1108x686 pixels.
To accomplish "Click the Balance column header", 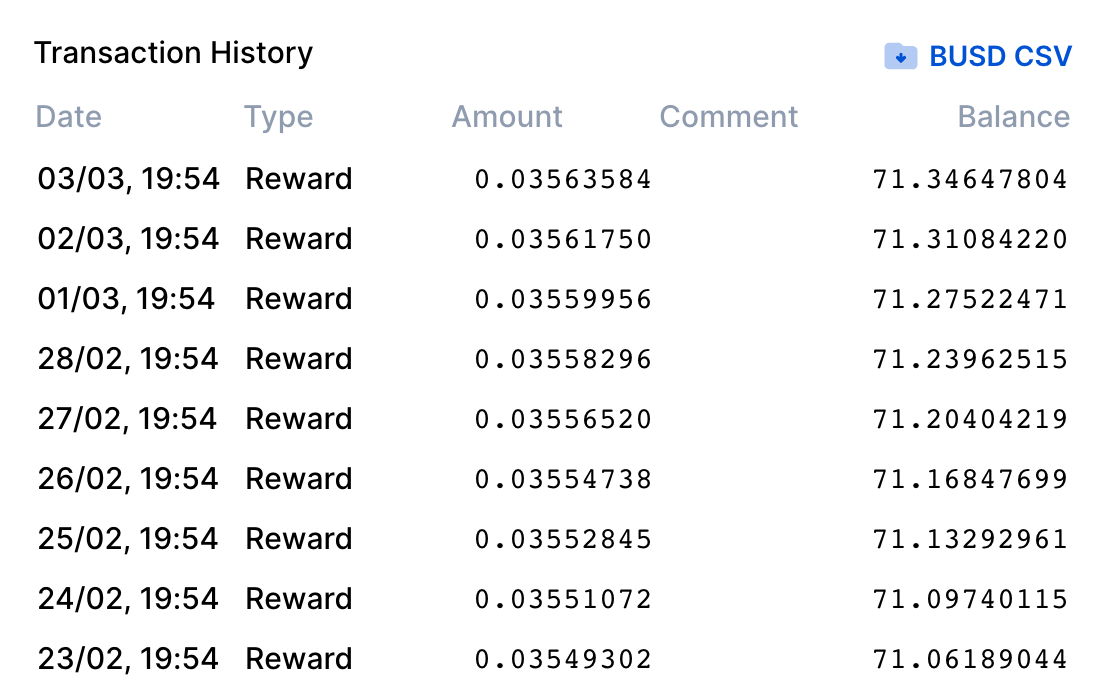I will click(1013, 117).
